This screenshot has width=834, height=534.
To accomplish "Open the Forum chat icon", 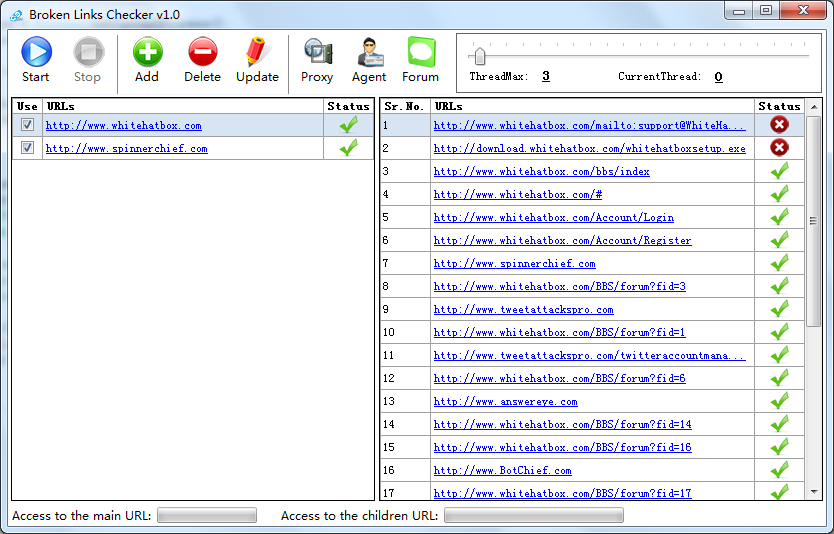I will (x=421, y=52).
